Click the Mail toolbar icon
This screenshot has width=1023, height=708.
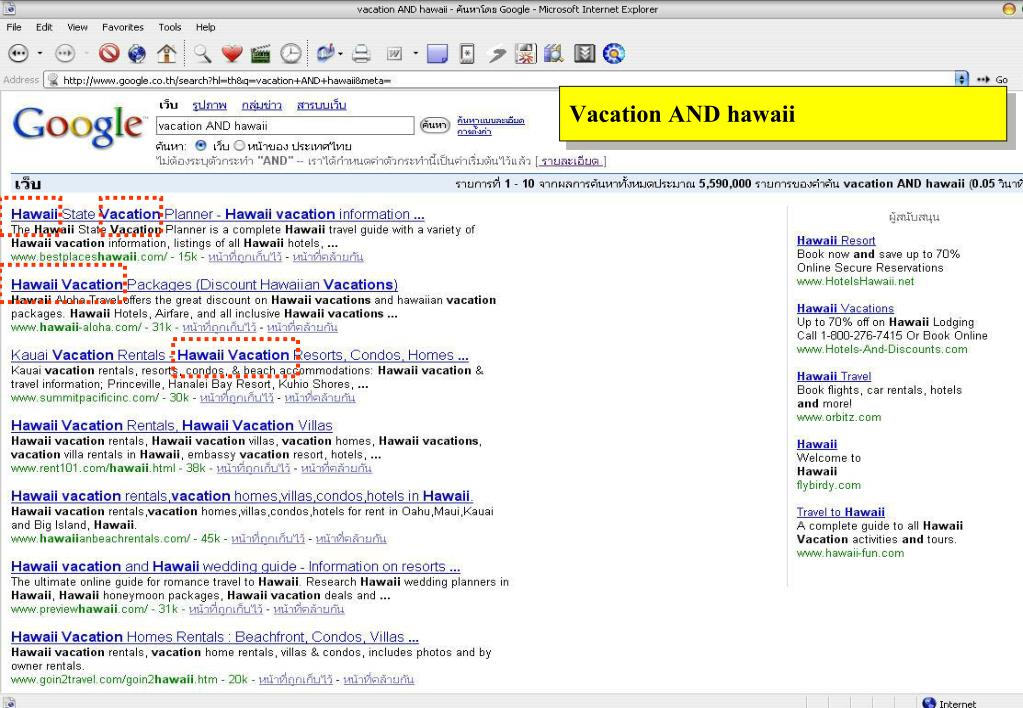tap(324, 53)
